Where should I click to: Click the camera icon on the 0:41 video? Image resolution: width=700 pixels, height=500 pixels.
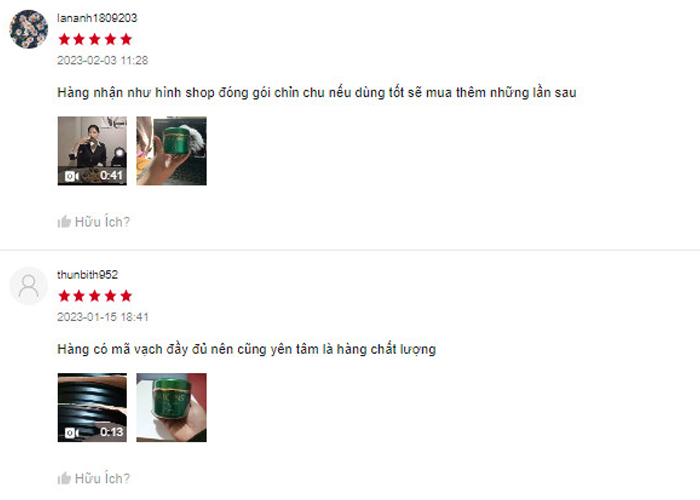[71, 176]
